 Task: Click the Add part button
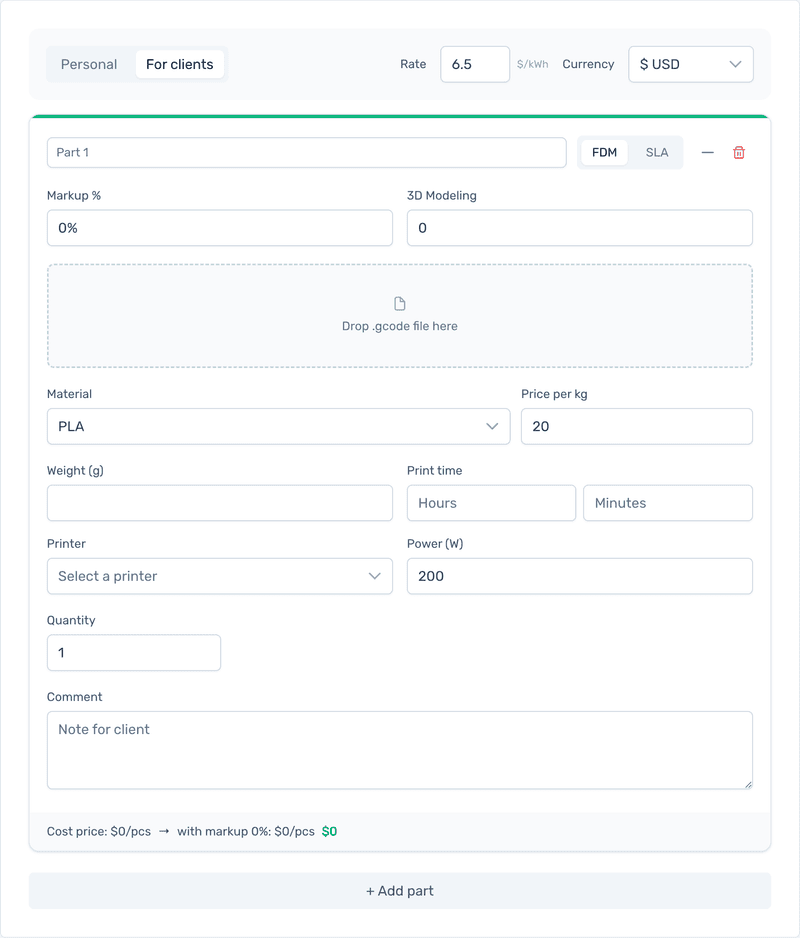click(x=400, y=891)
